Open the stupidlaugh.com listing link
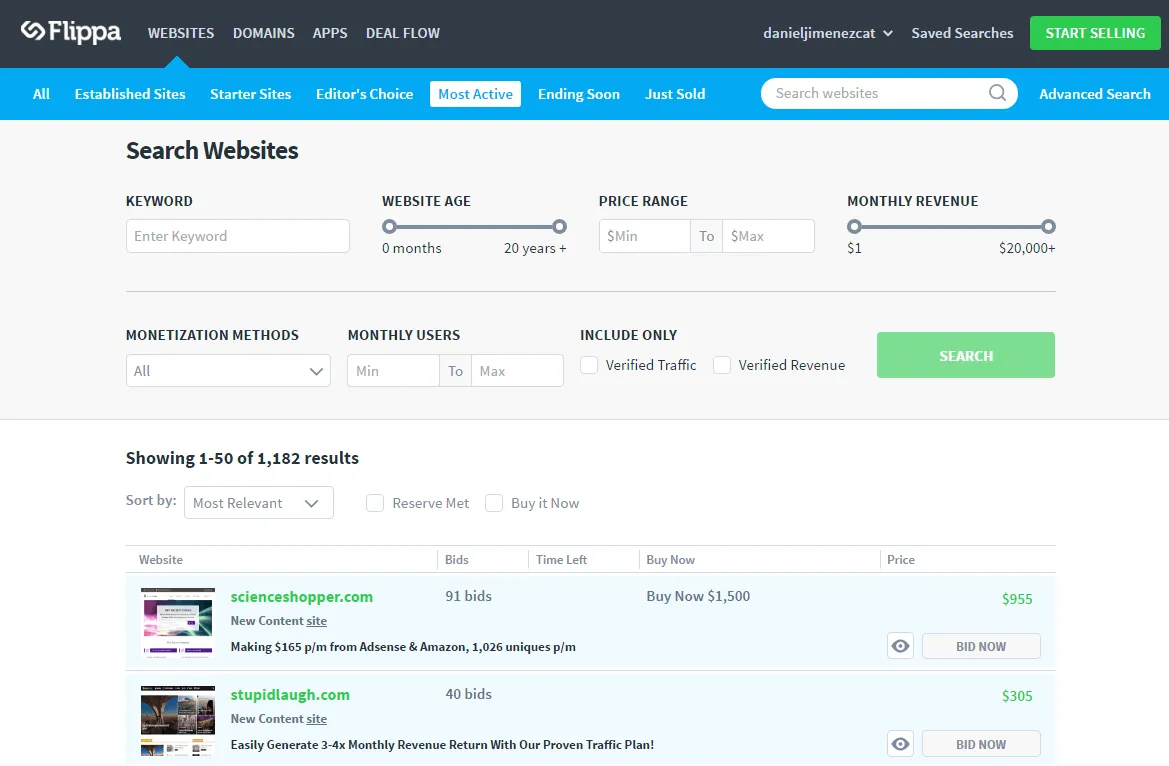 [290, 694]
